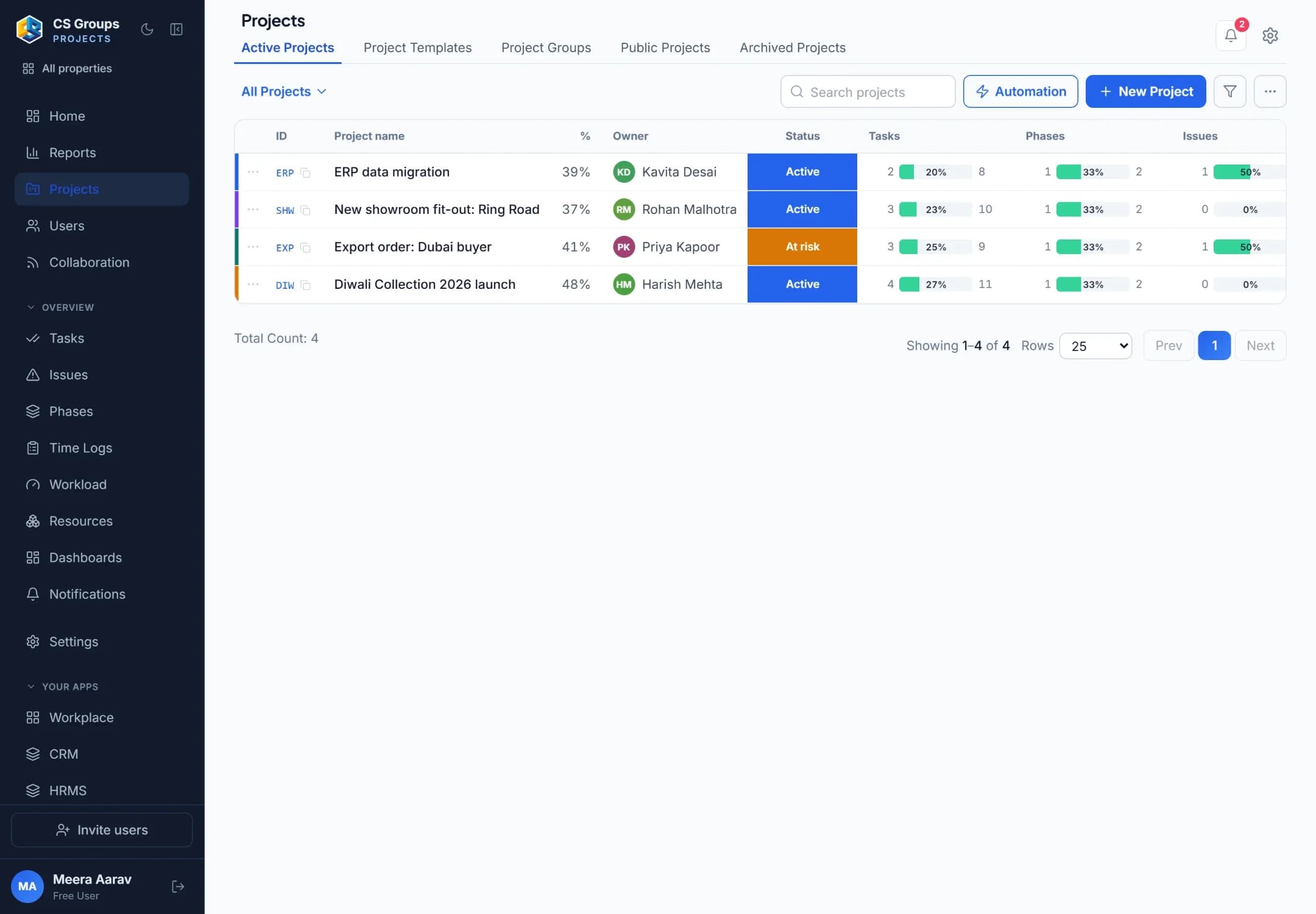Copy ID icon next to ERP
The image size is (1316, 914).
coord(305,173)
